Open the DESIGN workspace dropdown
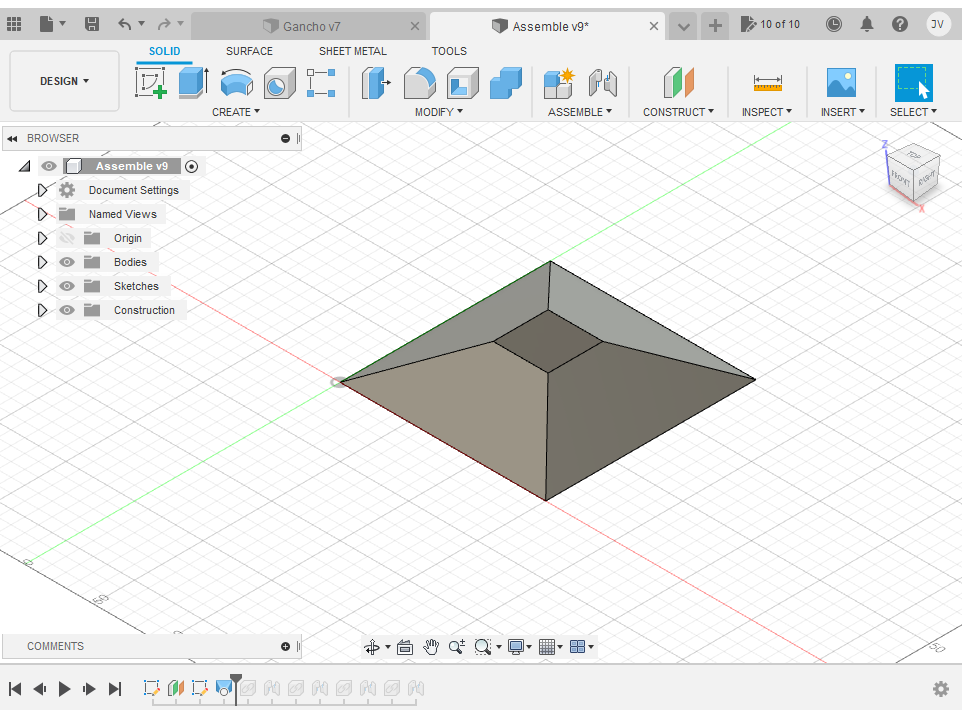The height and width of the screenshot is (710, 962). (64, 81)
